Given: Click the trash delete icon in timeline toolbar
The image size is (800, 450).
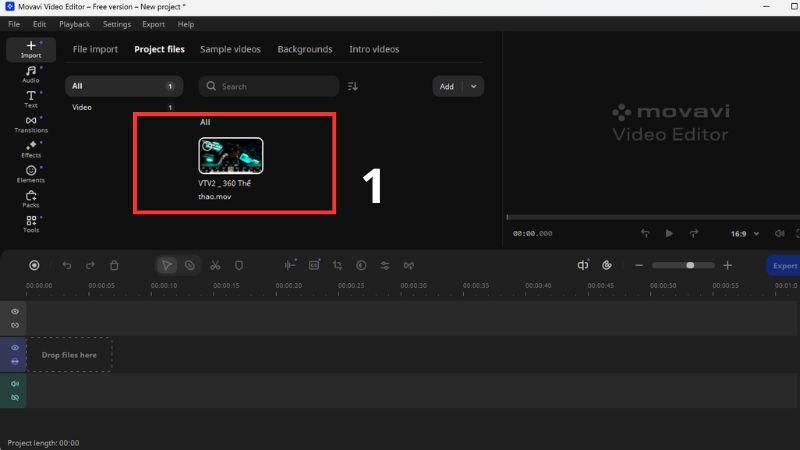Looking at the screenshot, I should coord(114,265).
